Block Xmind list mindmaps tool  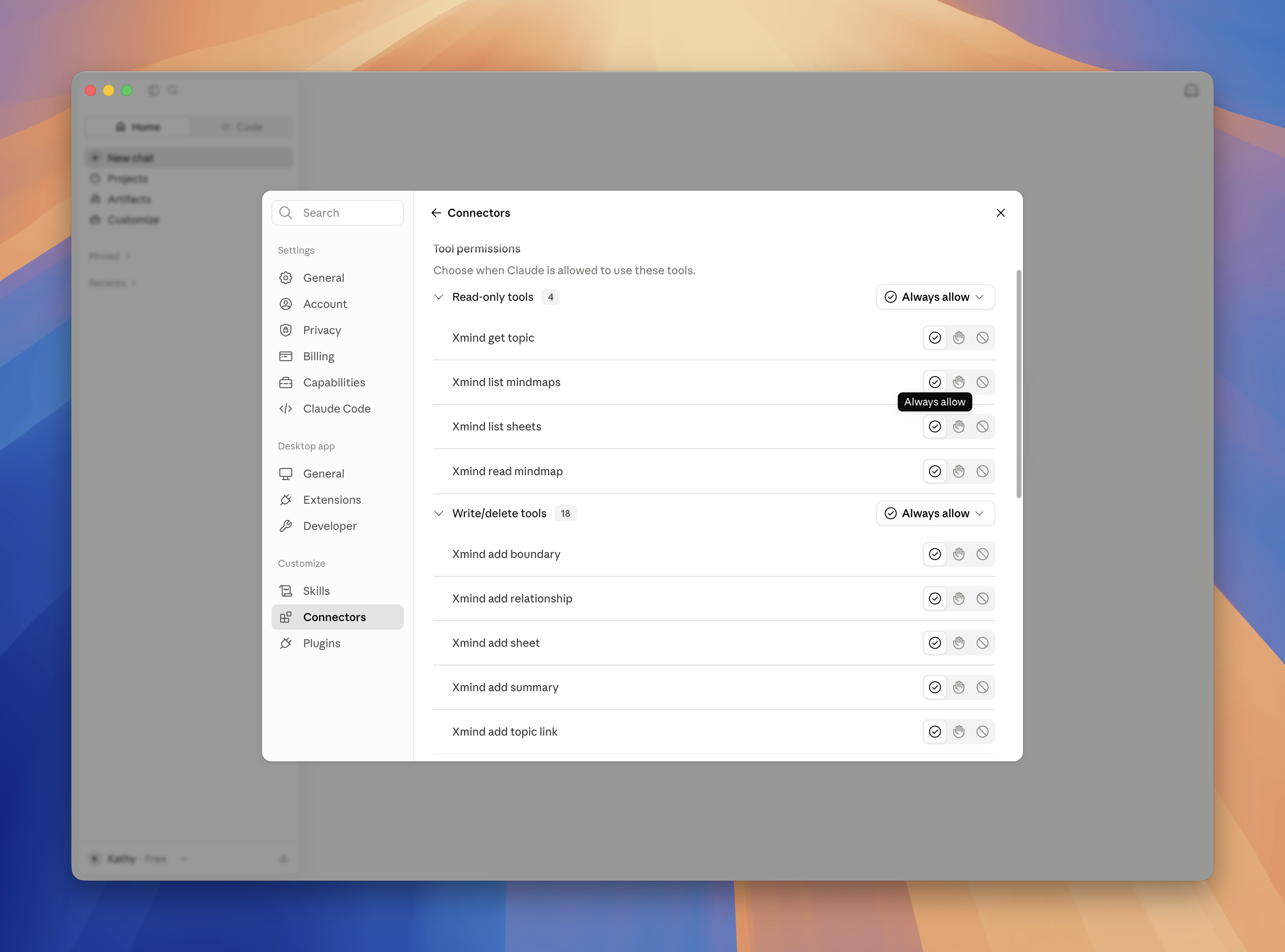tap(983, 382)
